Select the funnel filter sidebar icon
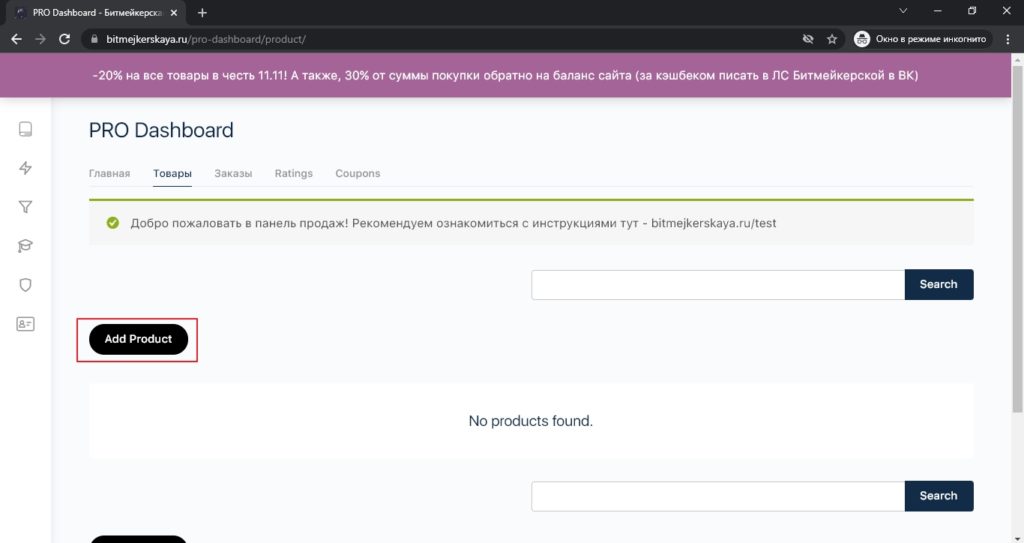Image resolution: width=1024 pixels, height=543 pixels. (x=25, y=207)
